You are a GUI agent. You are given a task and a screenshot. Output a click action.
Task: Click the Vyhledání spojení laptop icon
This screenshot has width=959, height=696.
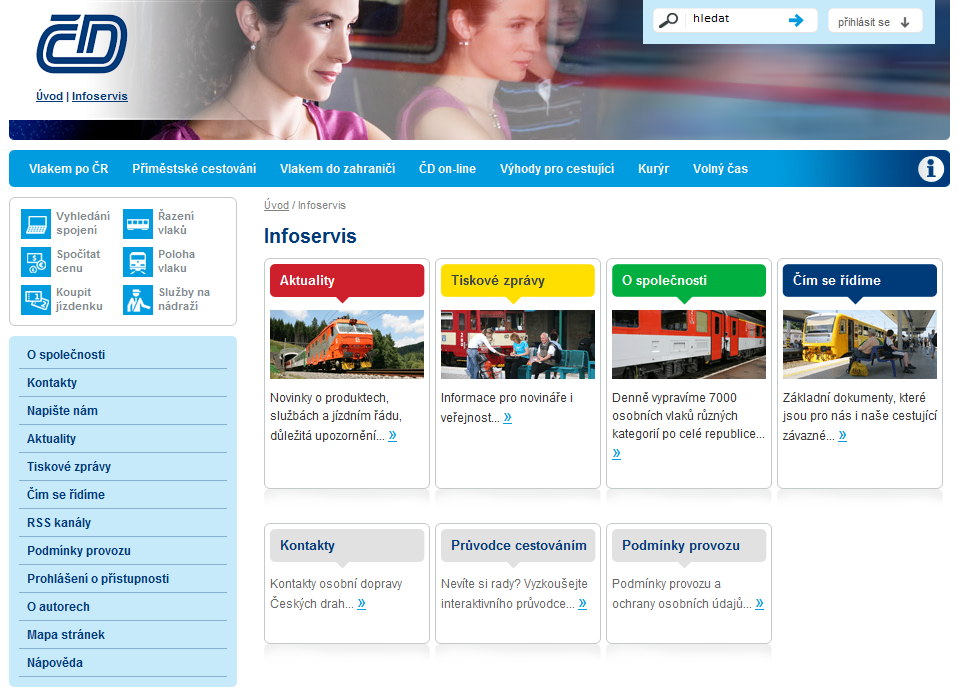(x=36, y=224)
